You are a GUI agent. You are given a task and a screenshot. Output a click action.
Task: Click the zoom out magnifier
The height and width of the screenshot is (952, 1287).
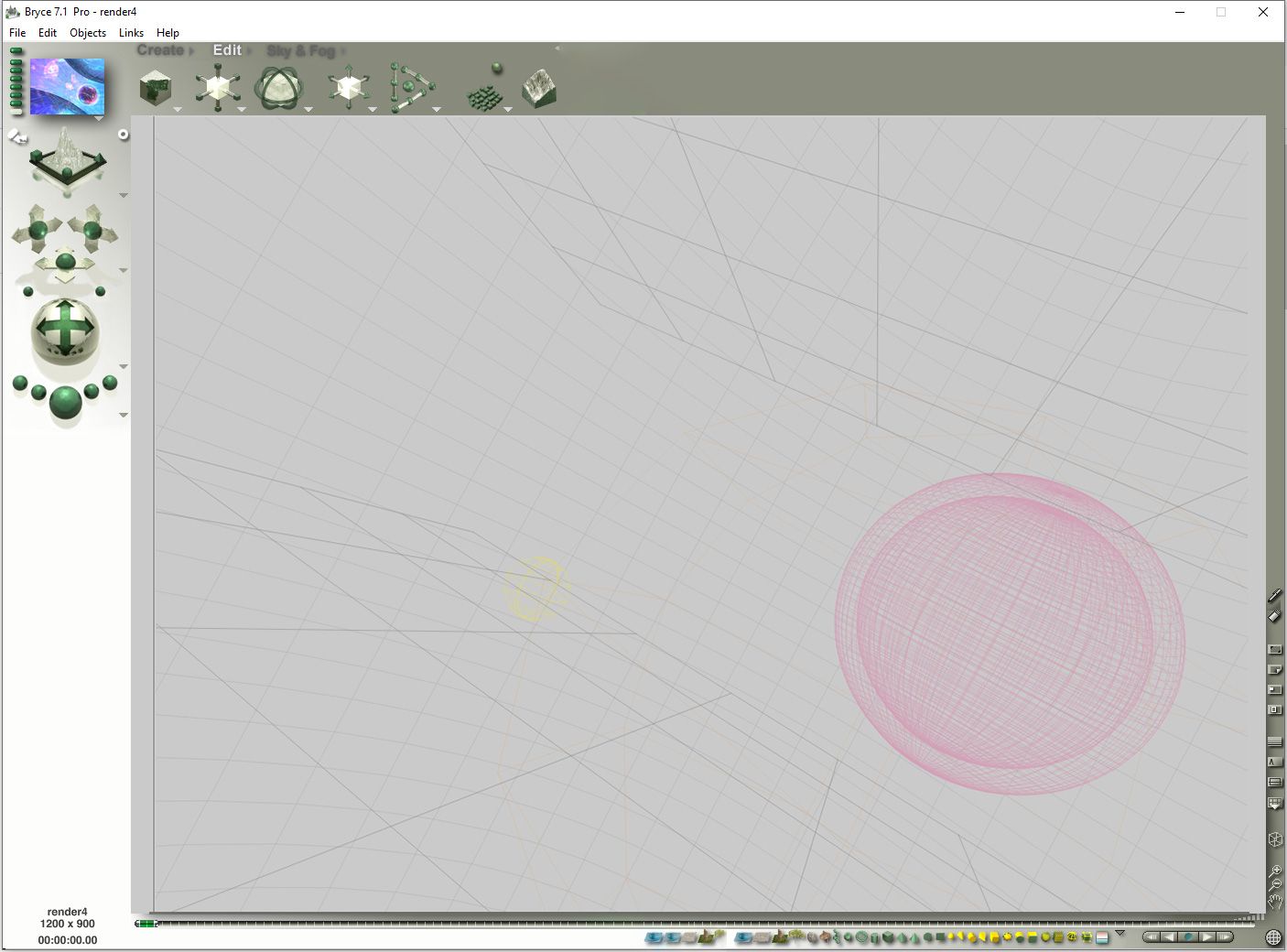point(1275,885)
